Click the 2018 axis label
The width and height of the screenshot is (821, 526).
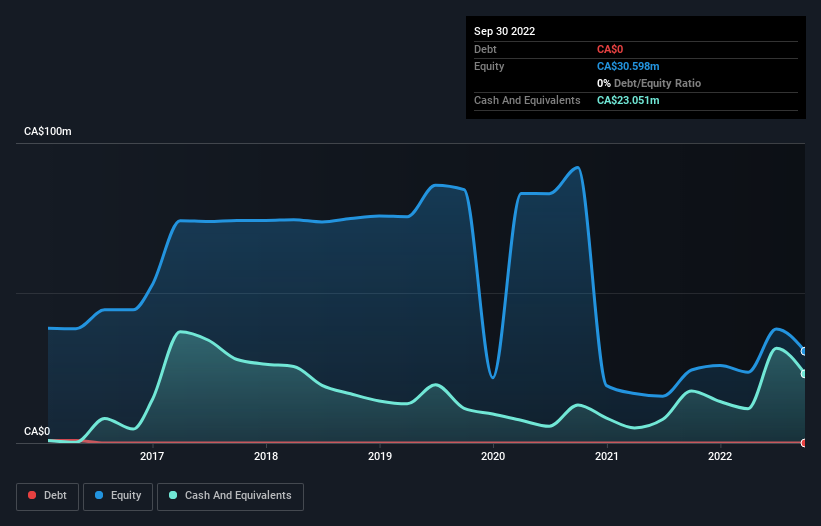point(266,456)
